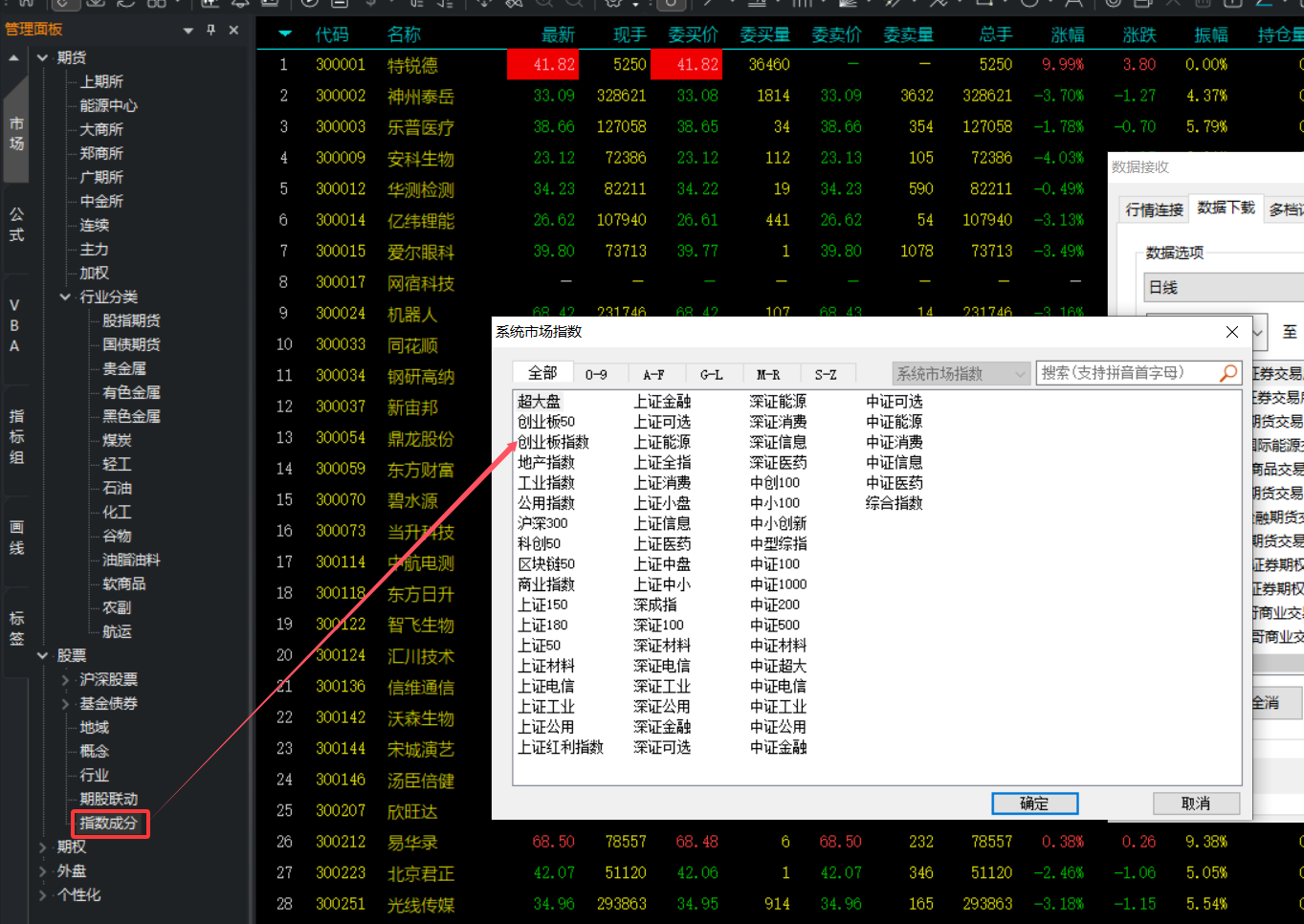Open the 日线 period dropdown
The height and width of the screenshot is (924, 1304).
[1224, 287]
